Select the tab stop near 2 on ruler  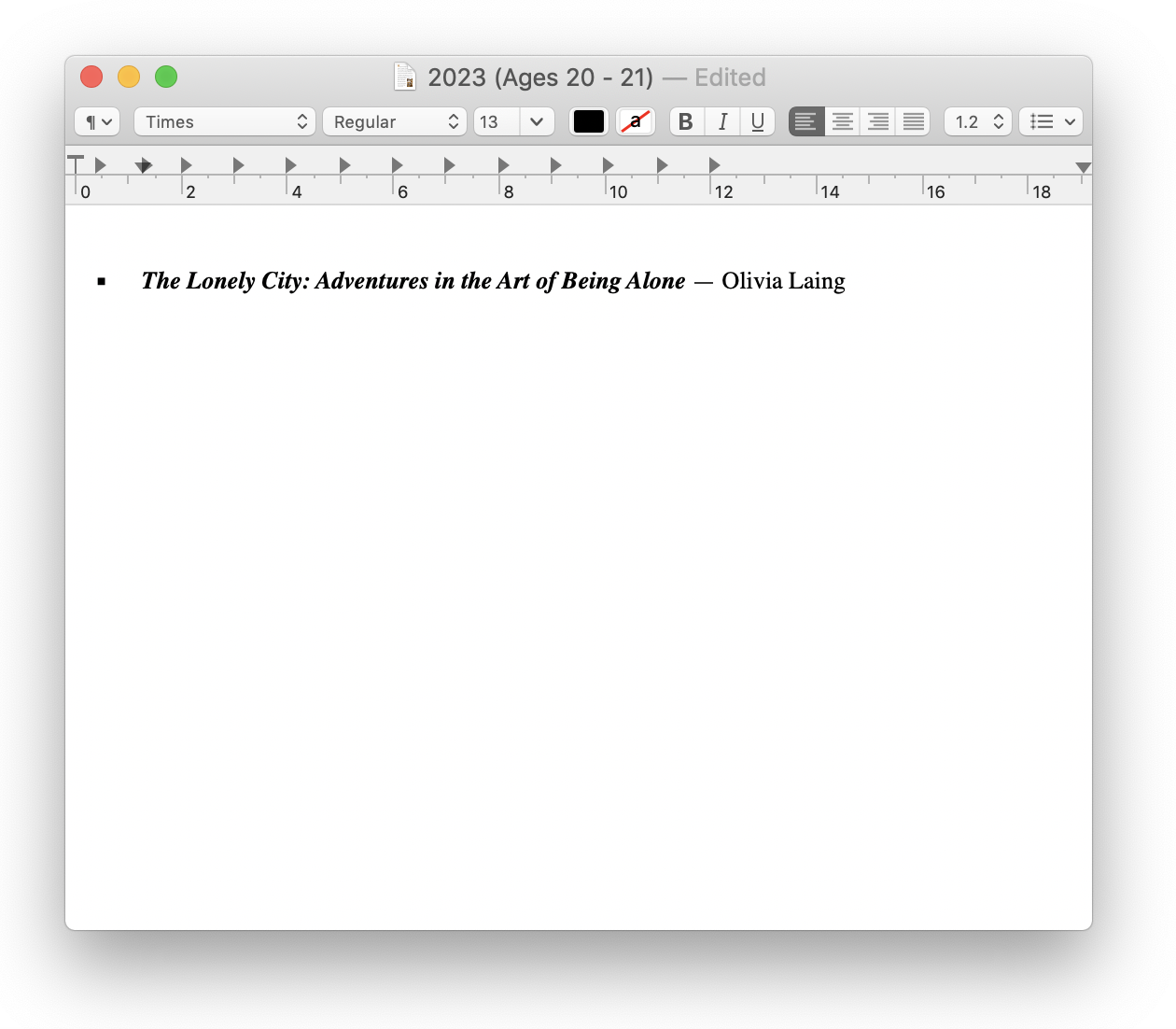click(x=186, y=165)
